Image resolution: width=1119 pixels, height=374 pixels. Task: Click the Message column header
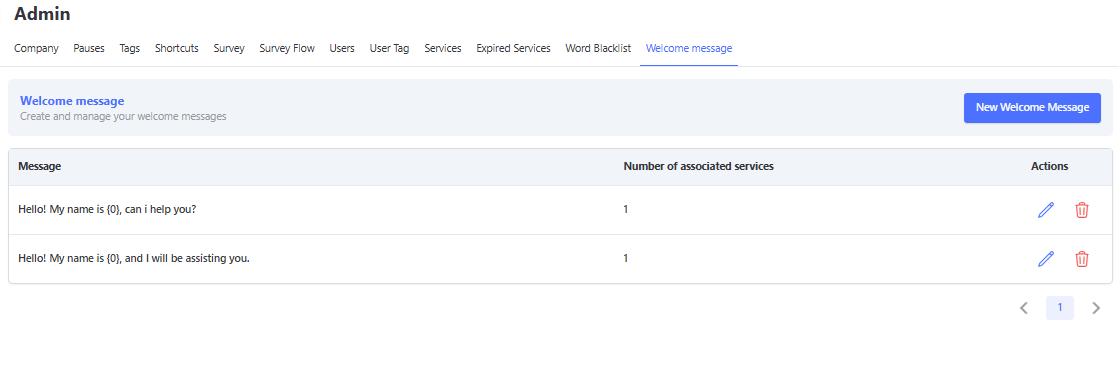pos(39,166)
